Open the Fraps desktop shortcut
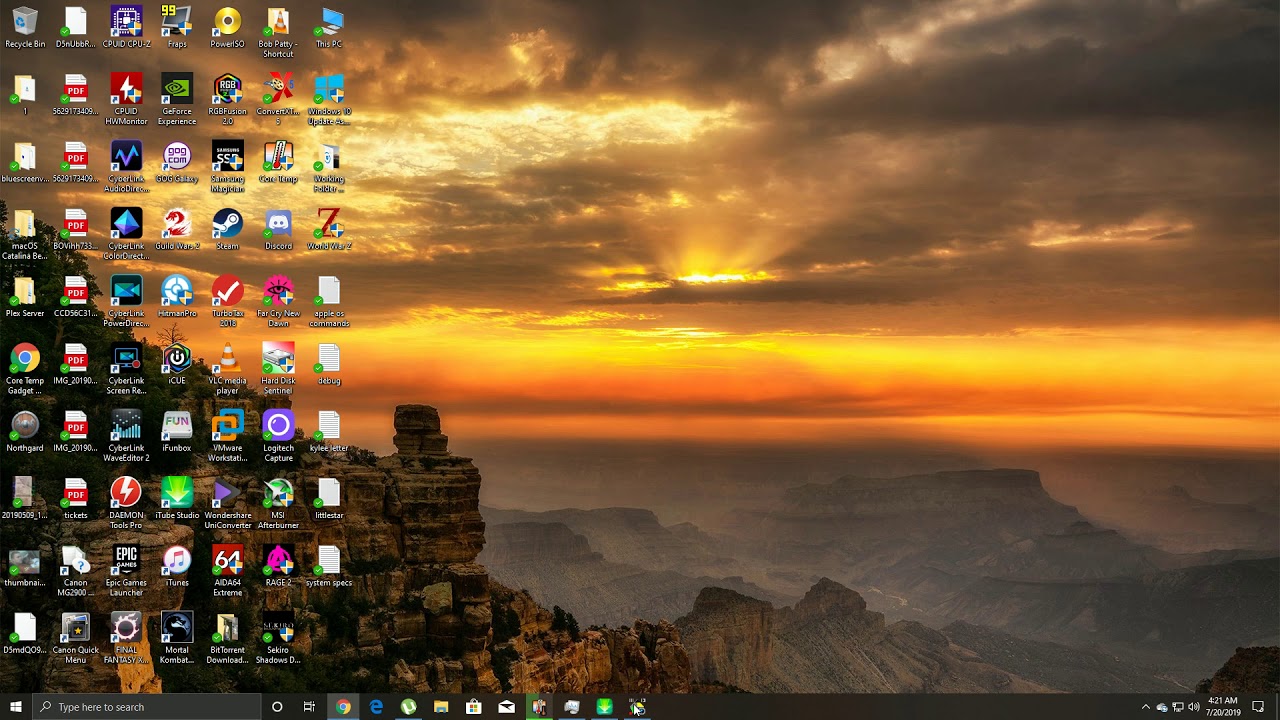The image size is (1280, 720). pos(177,27)
